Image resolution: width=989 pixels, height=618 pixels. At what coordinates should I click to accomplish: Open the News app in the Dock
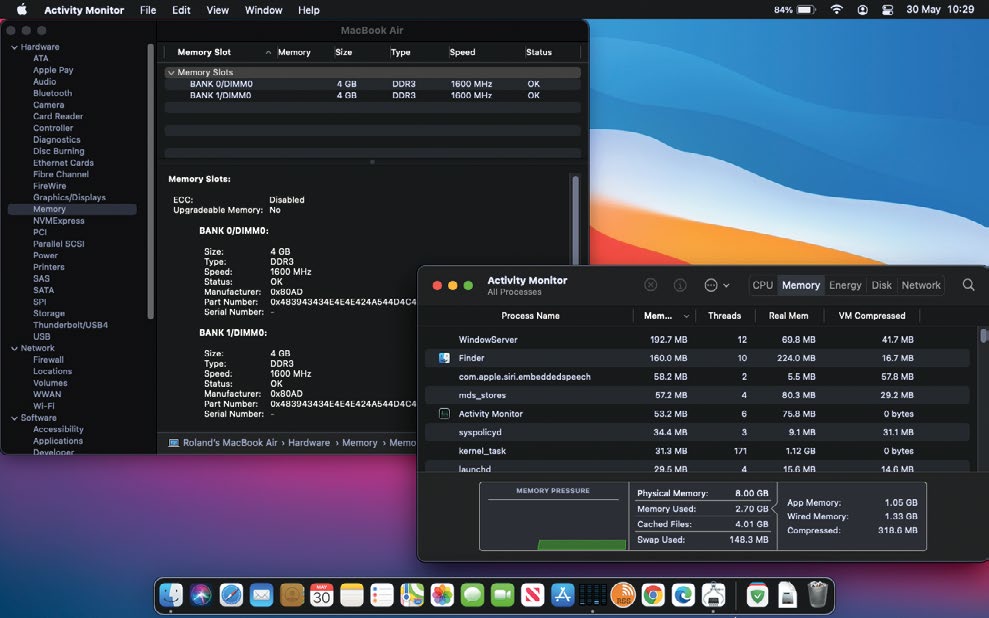point(532,594)
